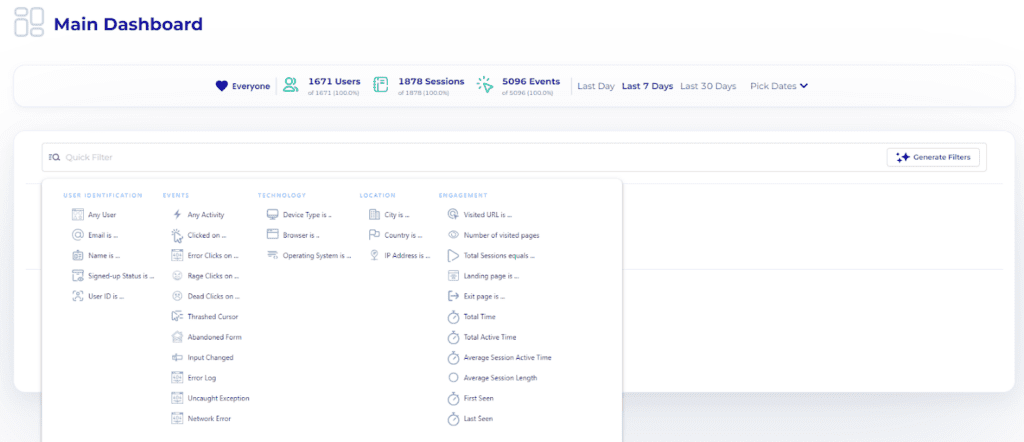Click the Events cursor icon

(x=485, y=86)
